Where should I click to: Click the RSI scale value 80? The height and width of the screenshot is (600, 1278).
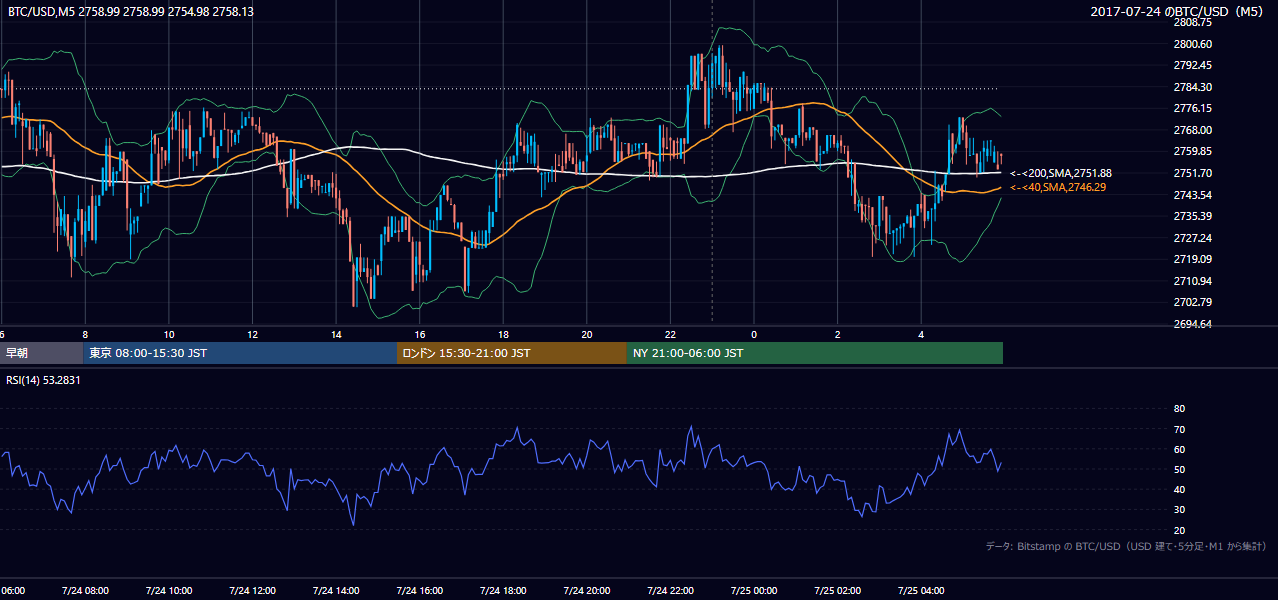(x=1179, y=409)
